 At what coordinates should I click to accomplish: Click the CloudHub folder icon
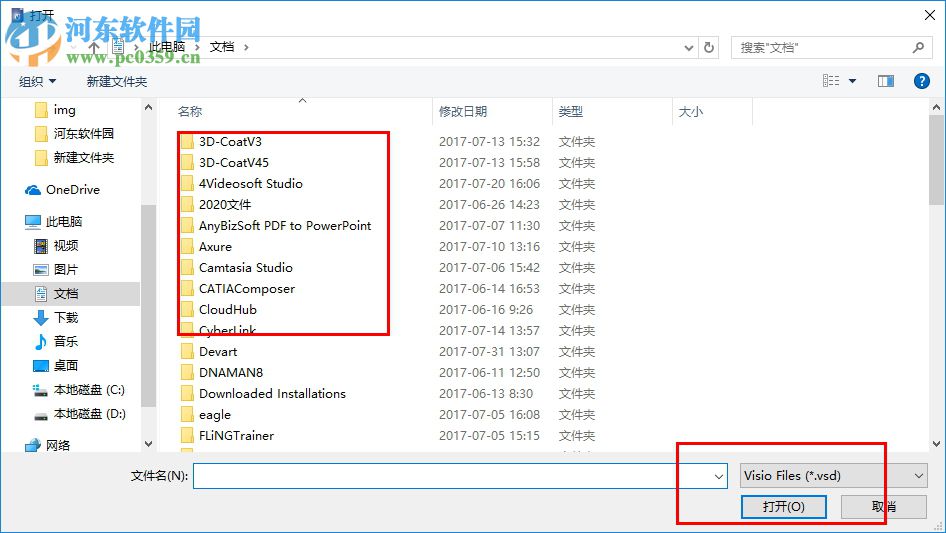(x=188, y=310)
